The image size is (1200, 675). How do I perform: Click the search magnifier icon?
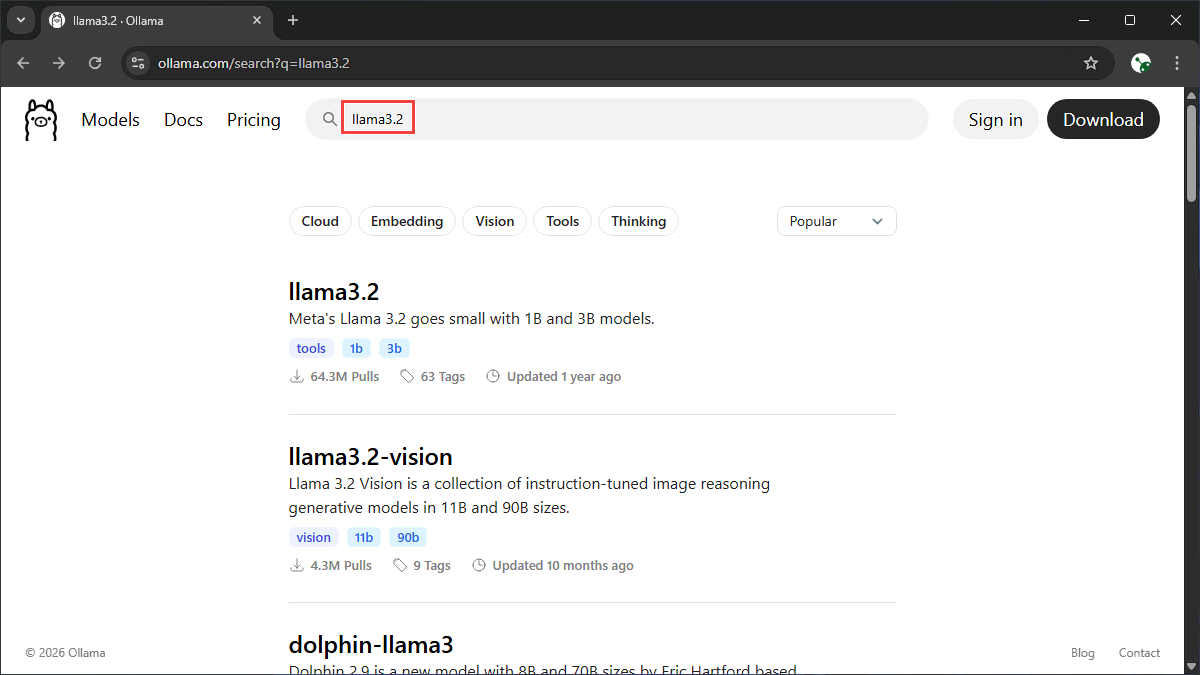[329, 120]
